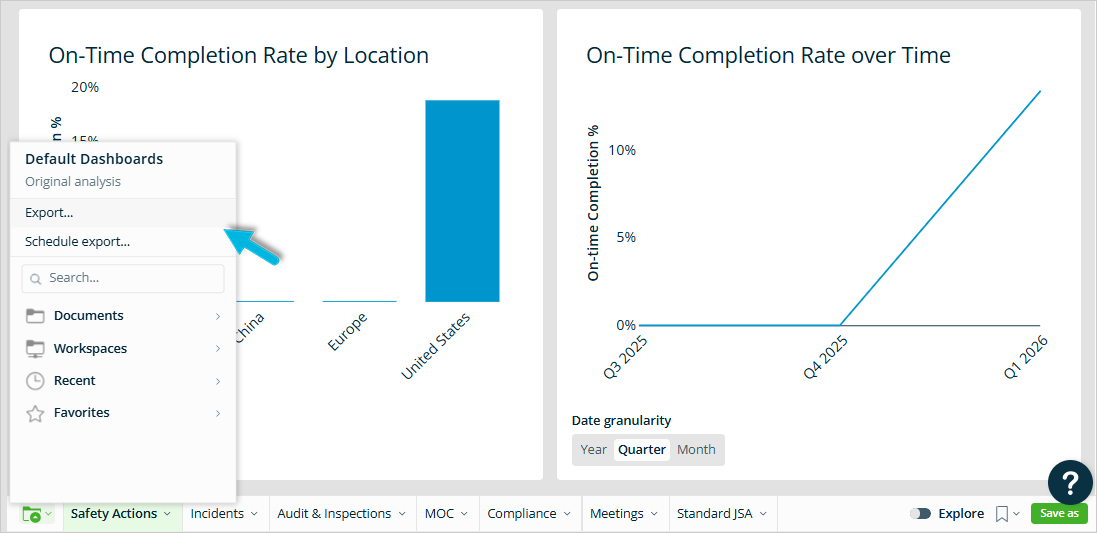Select Schedule export... menu entry
Screen dimensions: 1097x533
[77, 242]
